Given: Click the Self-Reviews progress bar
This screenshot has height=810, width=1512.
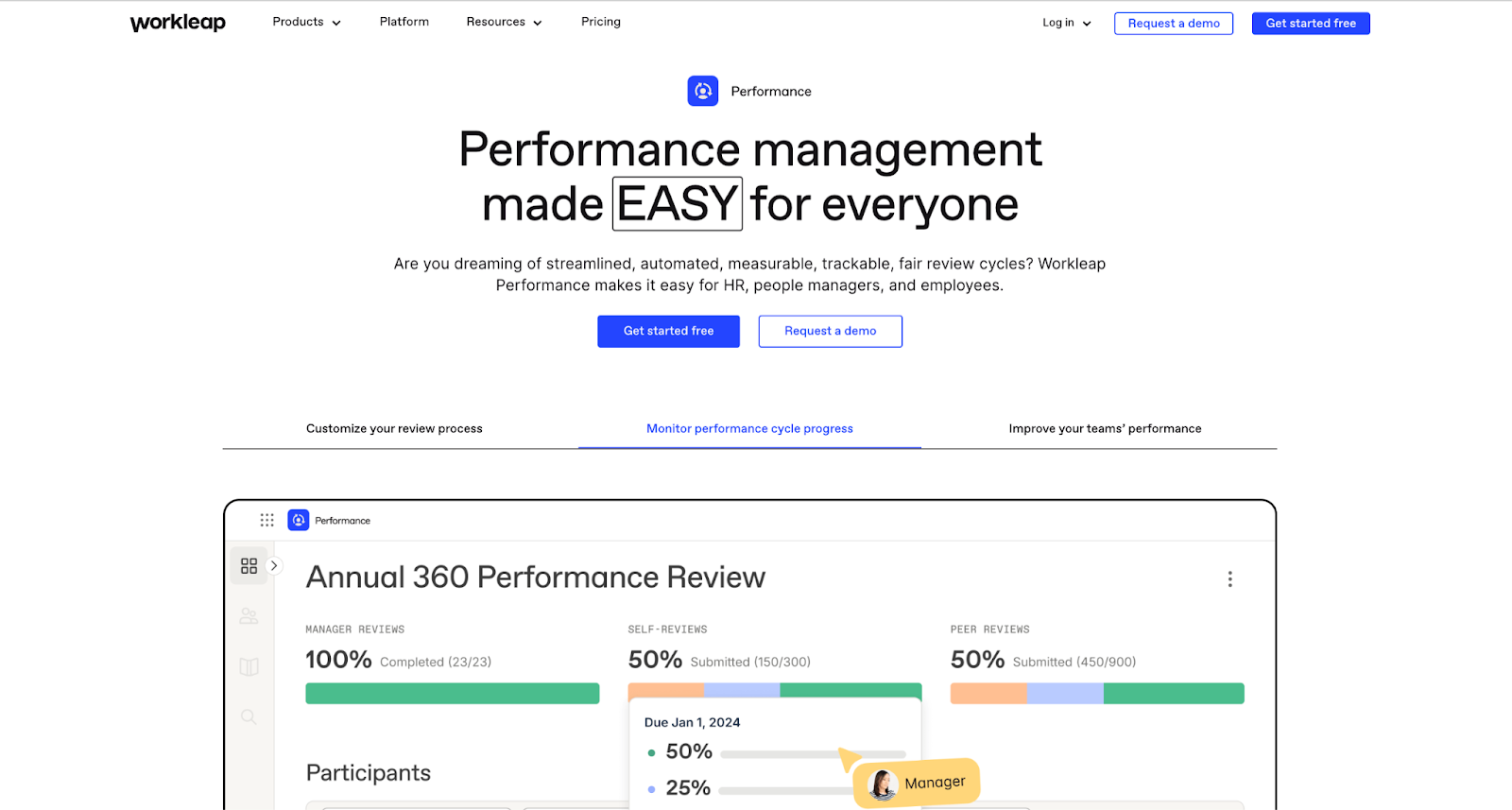Looking at the screenshot, I should coord(775,690).
